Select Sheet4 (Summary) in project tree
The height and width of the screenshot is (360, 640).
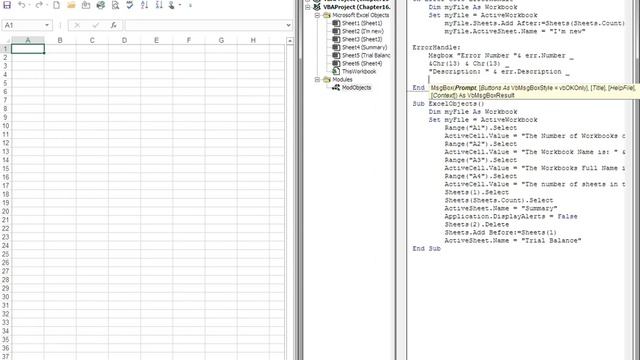coord(364,47)
